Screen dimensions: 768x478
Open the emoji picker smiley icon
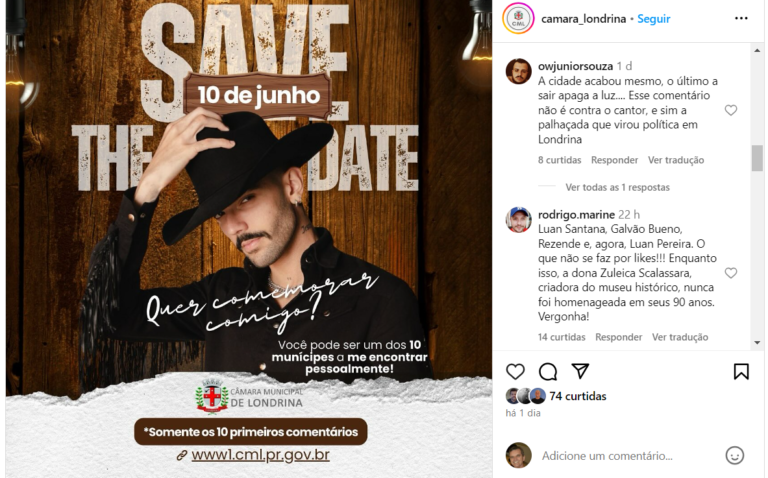click(x=734, y=455)
